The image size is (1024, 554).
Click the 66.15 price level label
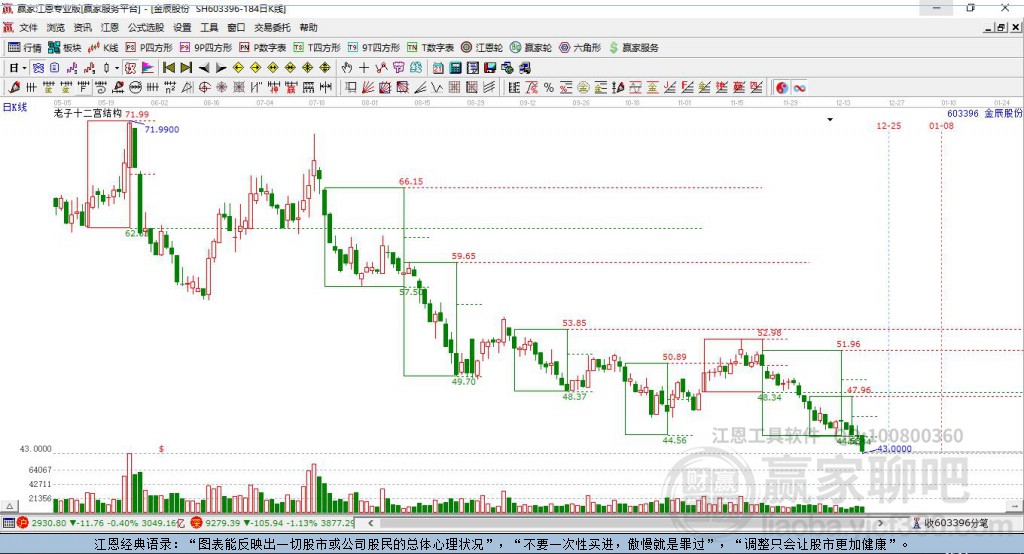(411, 181)
